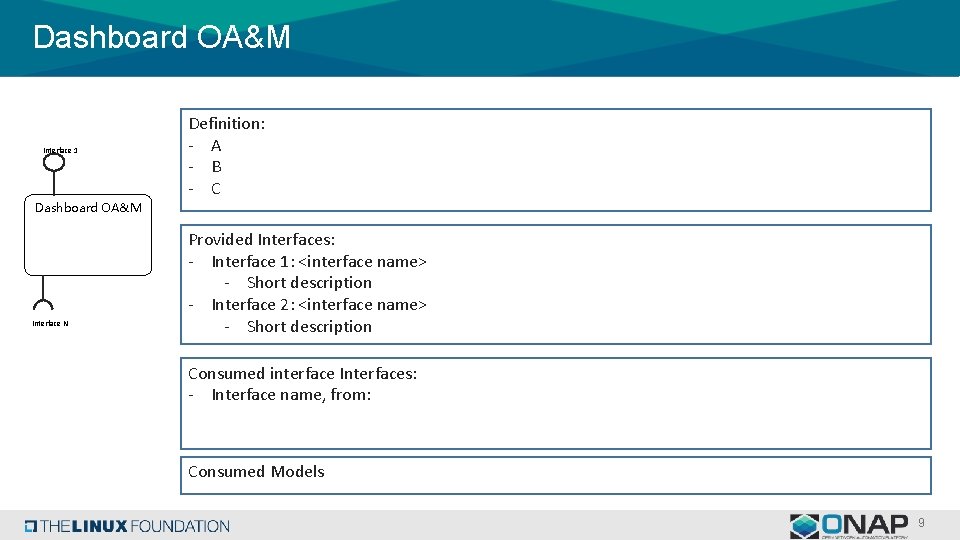Viewport: 960px width, 540px height.
Task: Select definition bullet C
Action: [x=216, y=189]
